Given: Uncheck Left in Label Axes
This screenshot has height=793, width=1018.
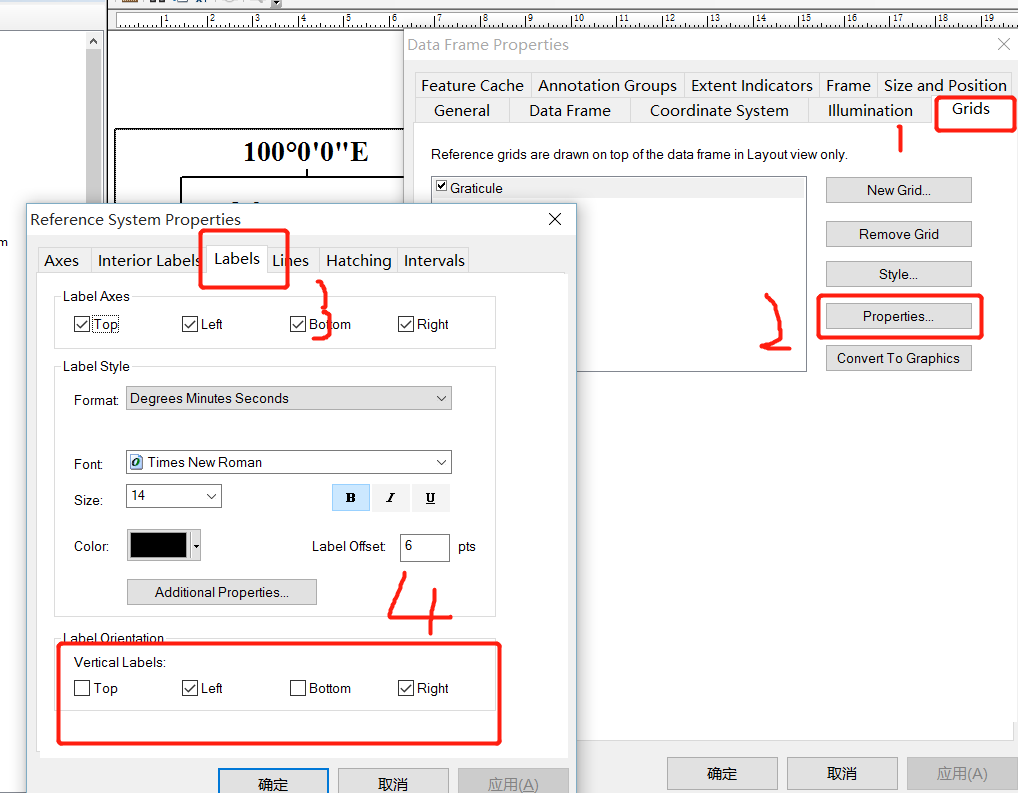Looking at the screenshot, I should pos(190,324).
